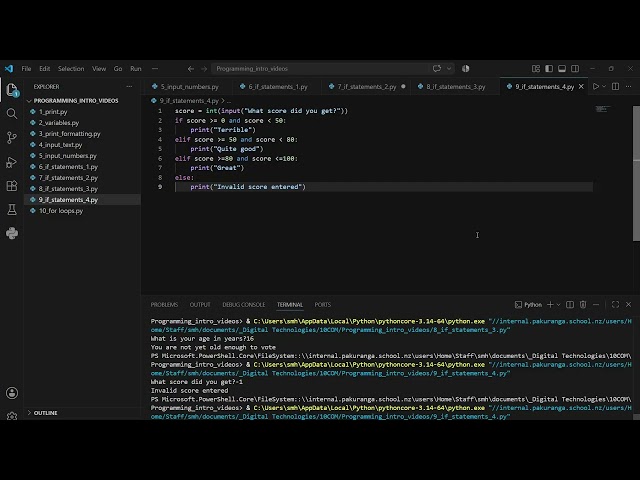Open the Extensions view
The height and width of the screenshot is (480, 640).
click(x=12, y=186)
